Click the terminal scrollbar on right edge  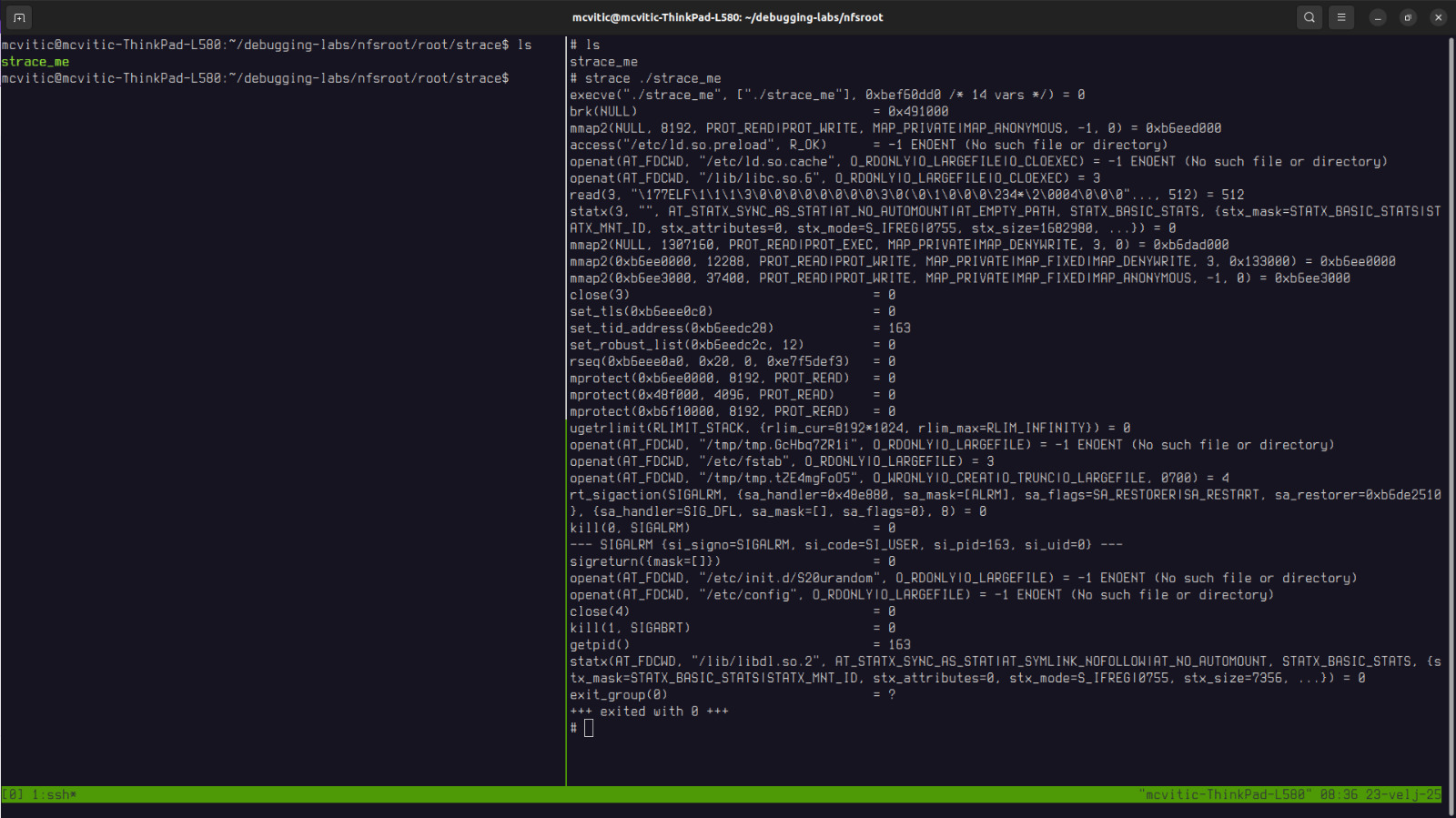(x=1451, y=409)
